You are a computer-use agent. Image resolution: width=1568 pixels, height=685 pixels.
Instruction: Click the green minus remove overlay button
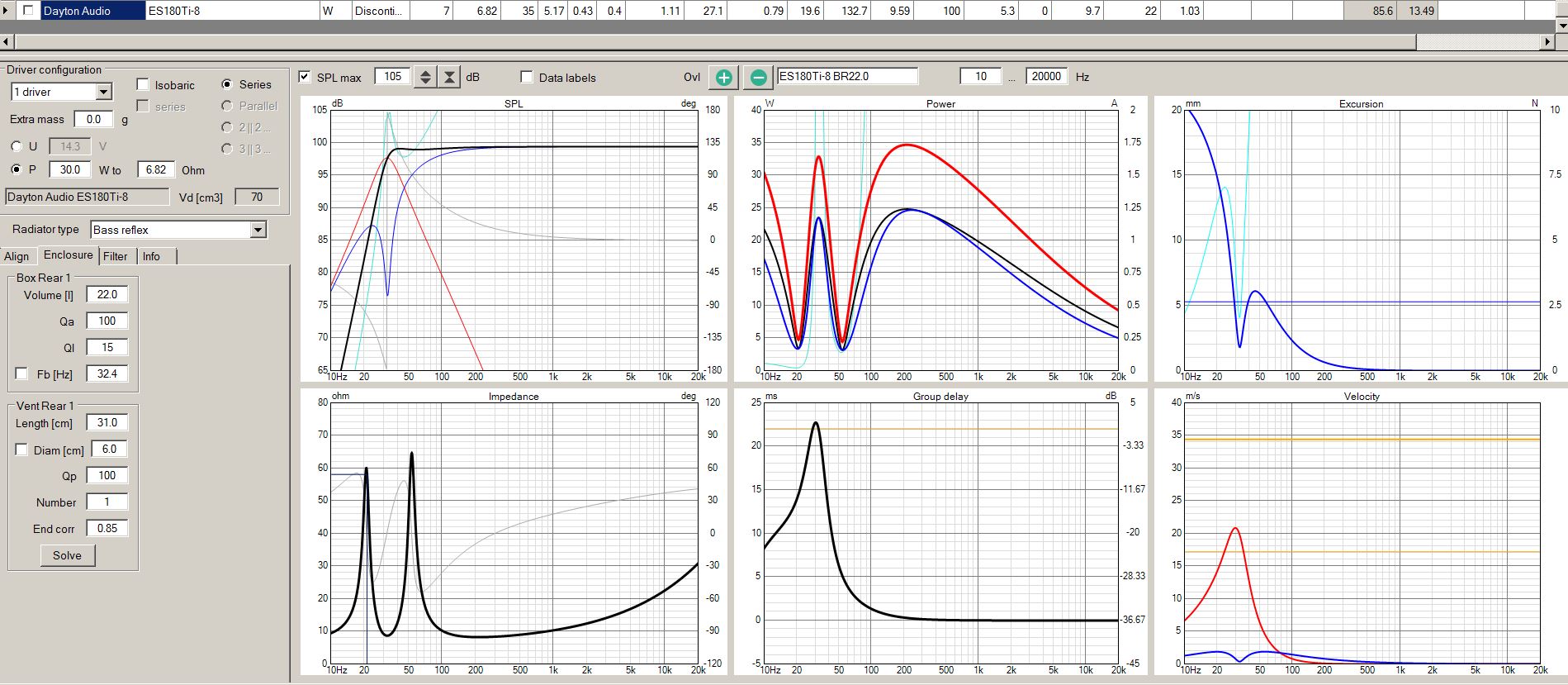pos(758,78)
